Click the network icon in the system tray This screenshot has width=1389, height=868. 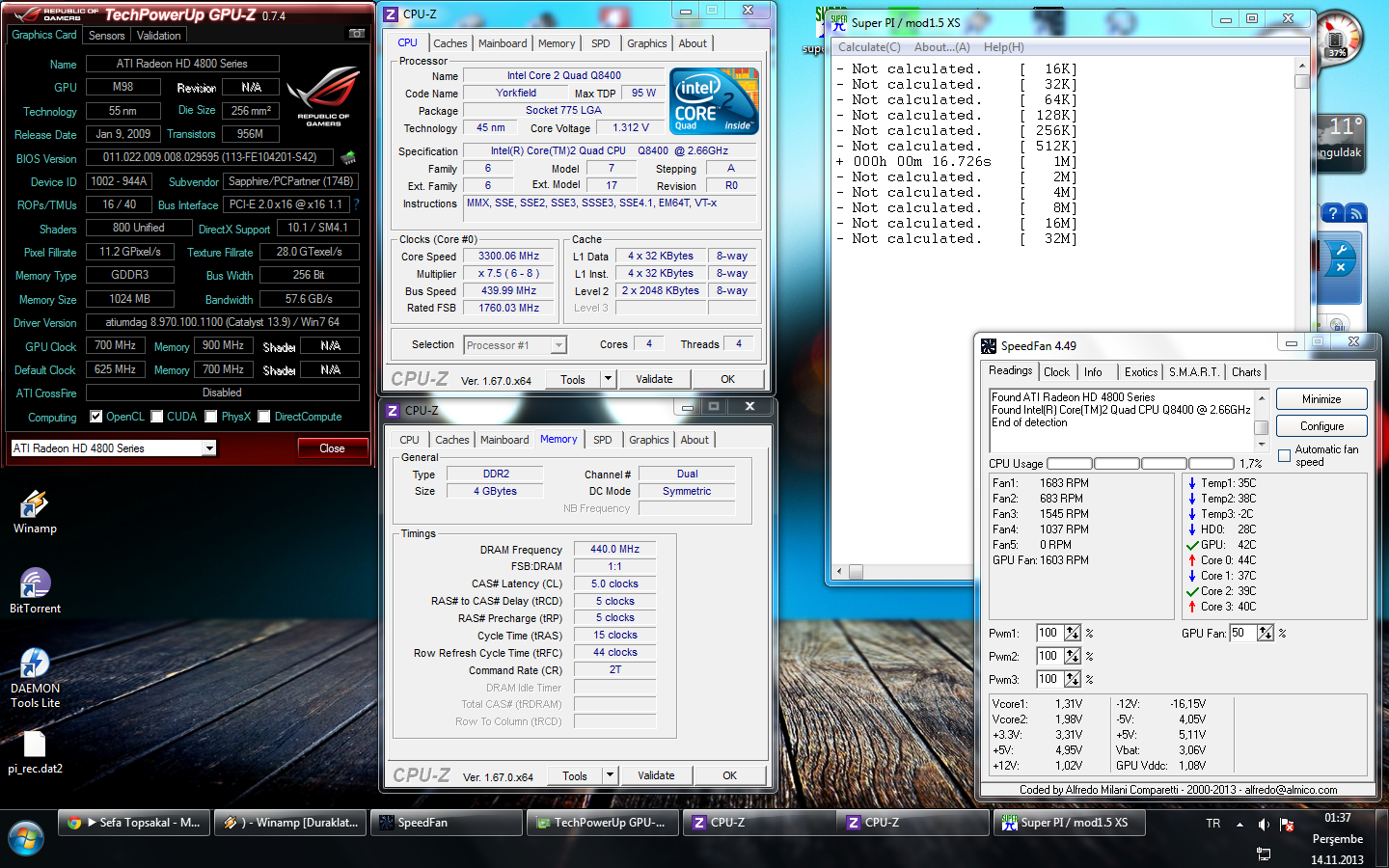click(x=1264, y=854)
